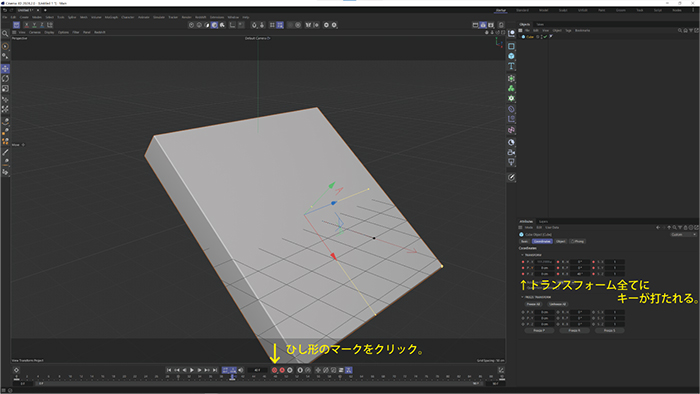Screen dimensions: 700x394
Task: Open the User Data menu in Attributes
Action: tap(552, 228)
